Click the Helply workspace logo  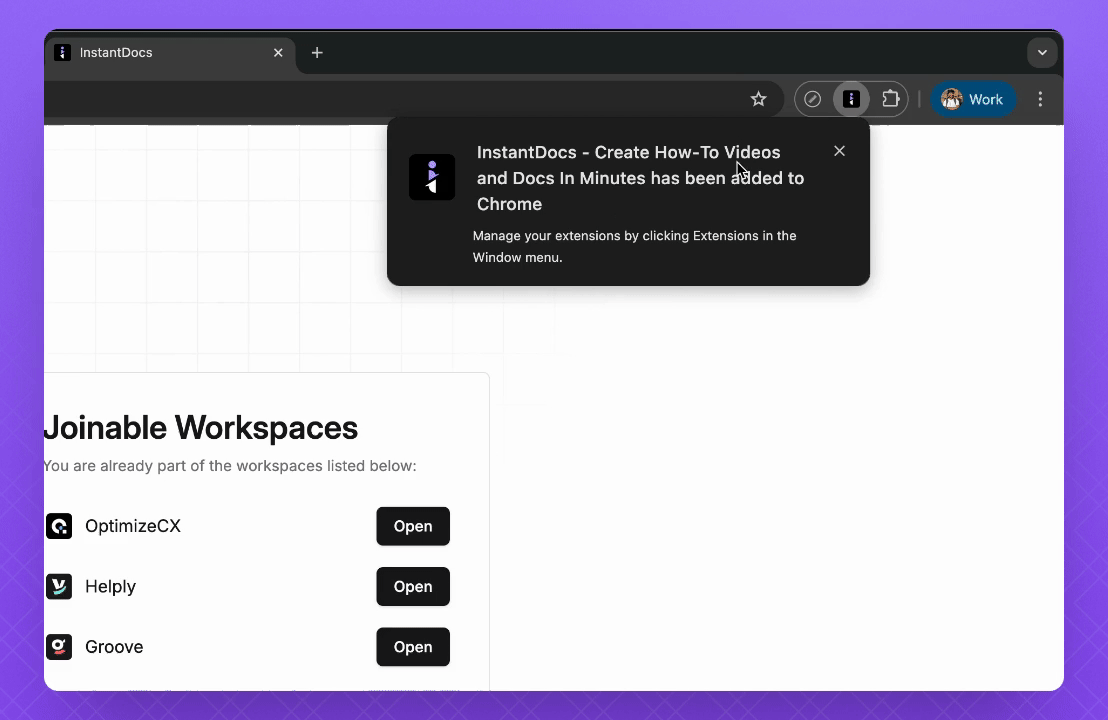pyautogui.click(x=59, y=586)
